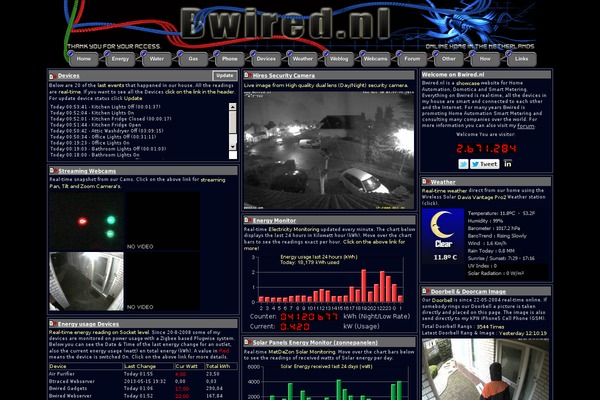Click the forum link in welcome text

pos(526,126)
